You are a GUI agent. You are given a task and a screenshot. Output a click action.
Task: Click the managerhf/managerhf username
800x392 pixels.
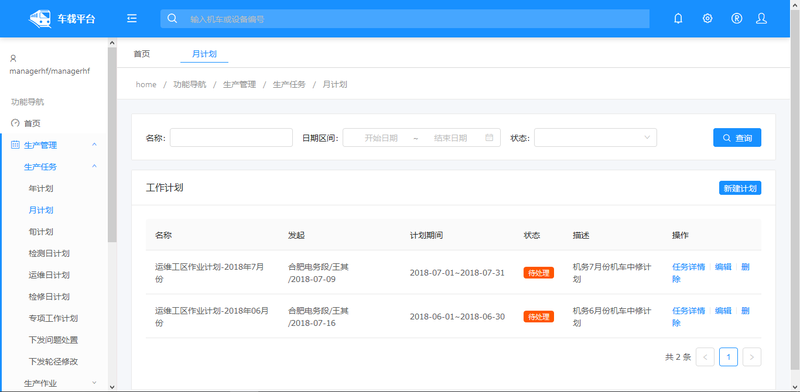tap(49, 71)
